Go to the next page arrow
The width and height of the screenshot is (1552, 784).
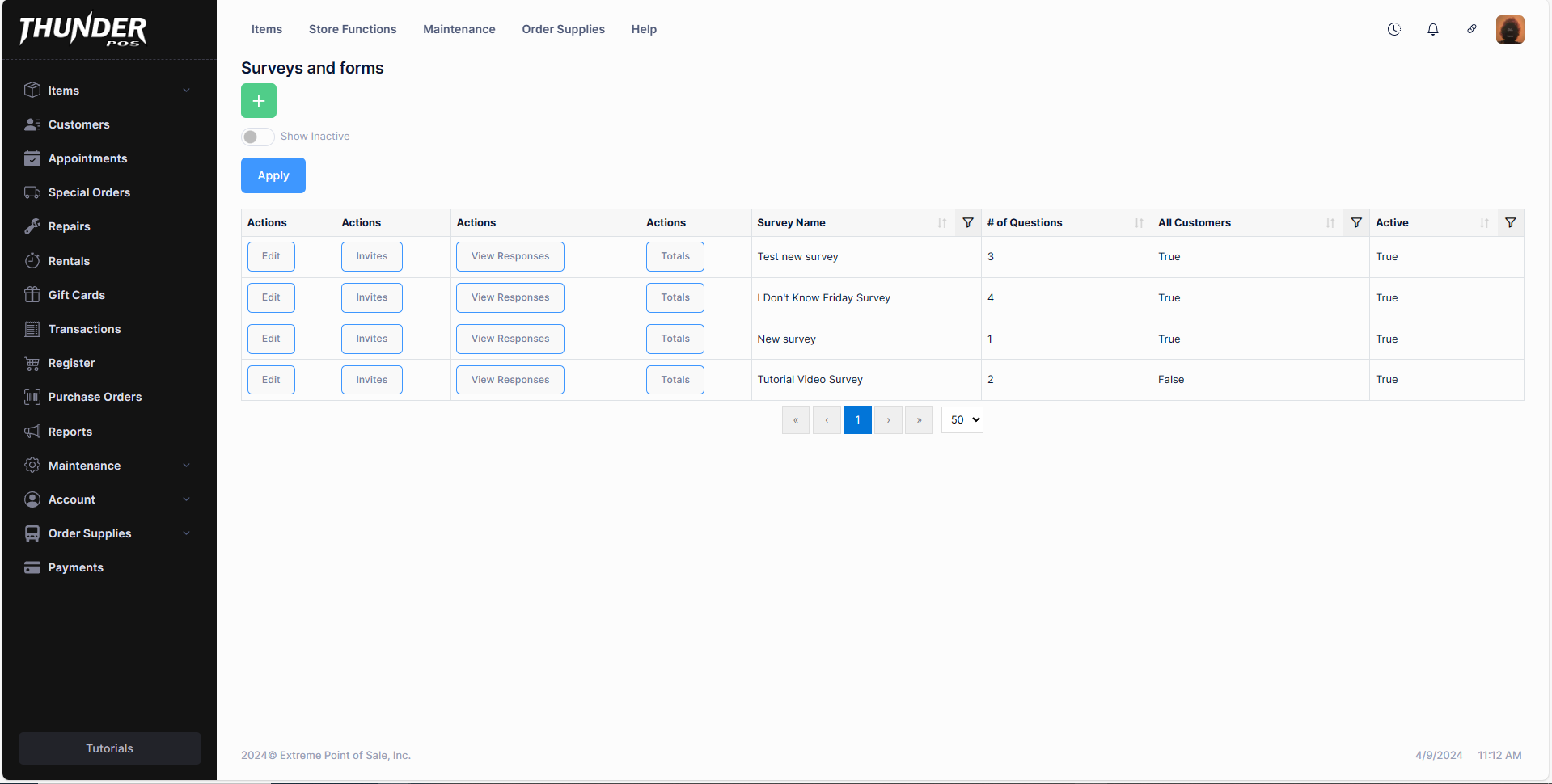click(x=888, y=420)
